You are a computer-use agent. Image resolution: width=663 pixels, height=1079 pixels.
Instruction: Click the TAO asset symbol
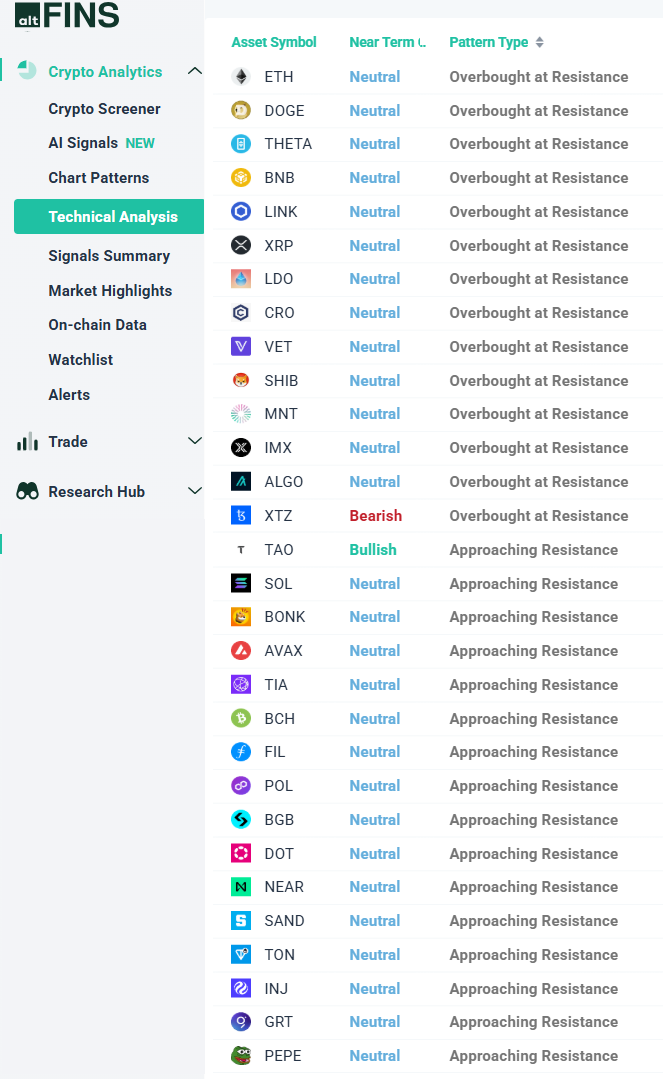click(x=279, y=549)
